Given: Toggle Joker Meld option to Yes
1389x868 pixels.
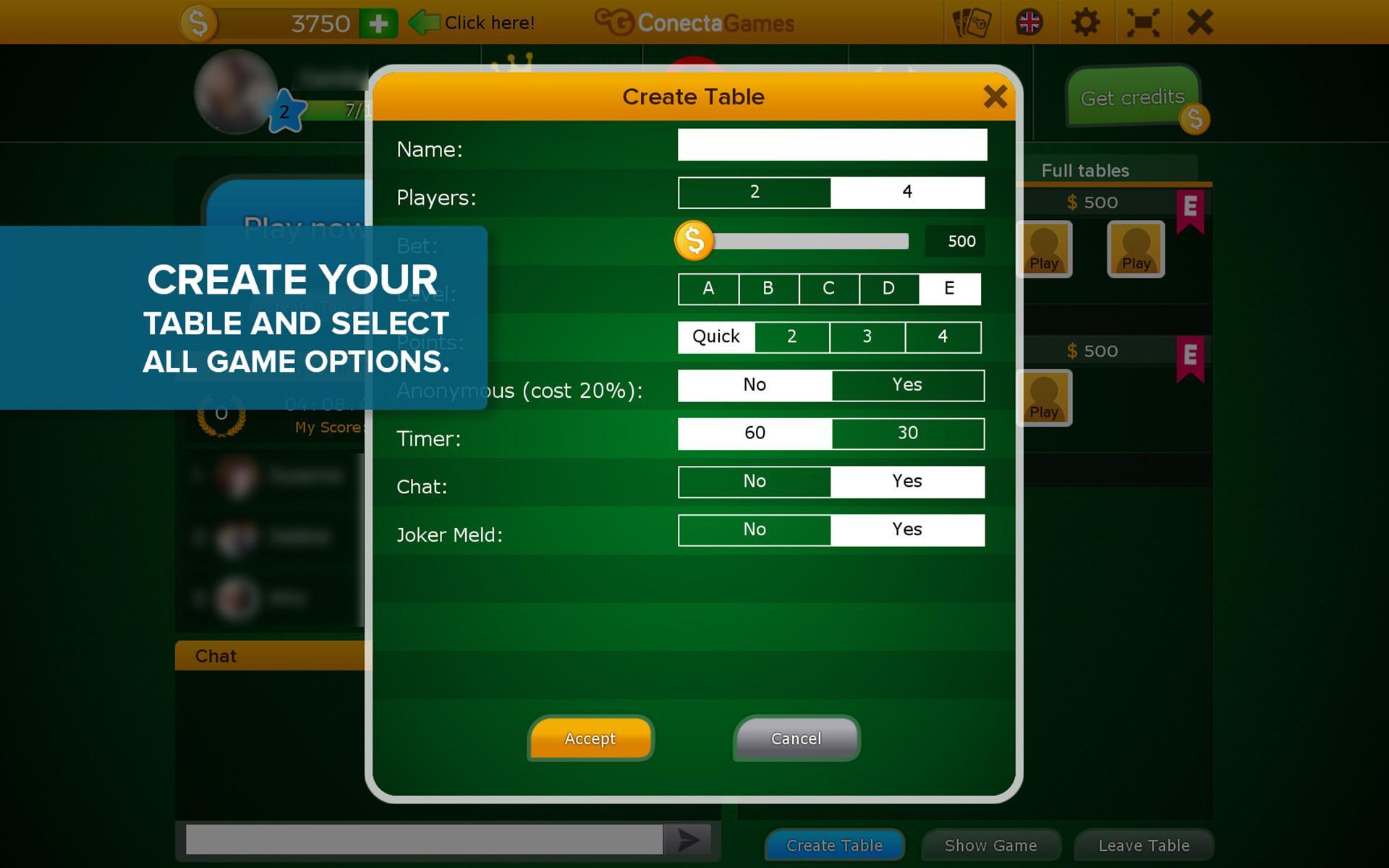Looking at the screenshot, I should tap(905, 528).
